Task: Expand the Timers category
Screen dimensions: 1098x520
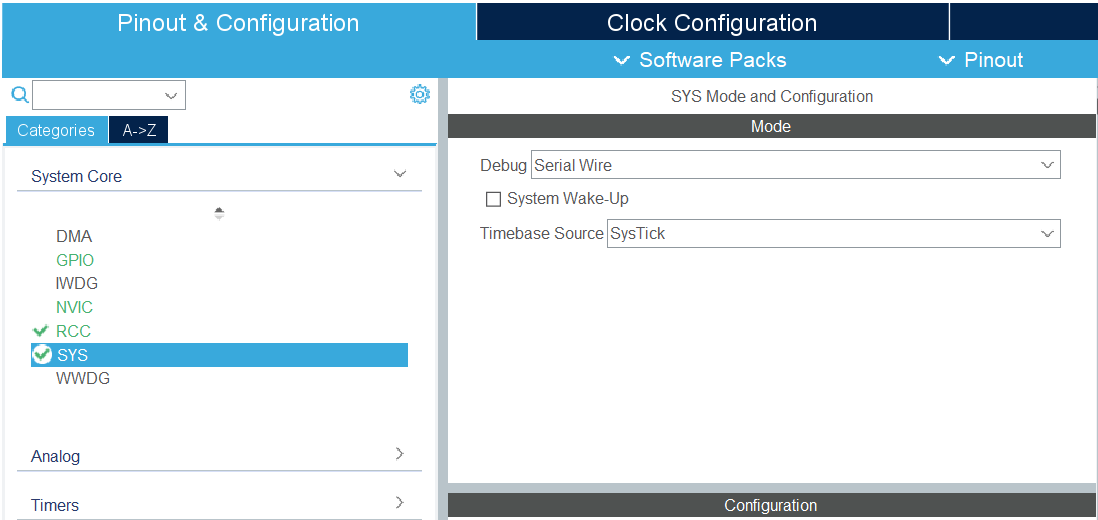Action: point(400,503)
